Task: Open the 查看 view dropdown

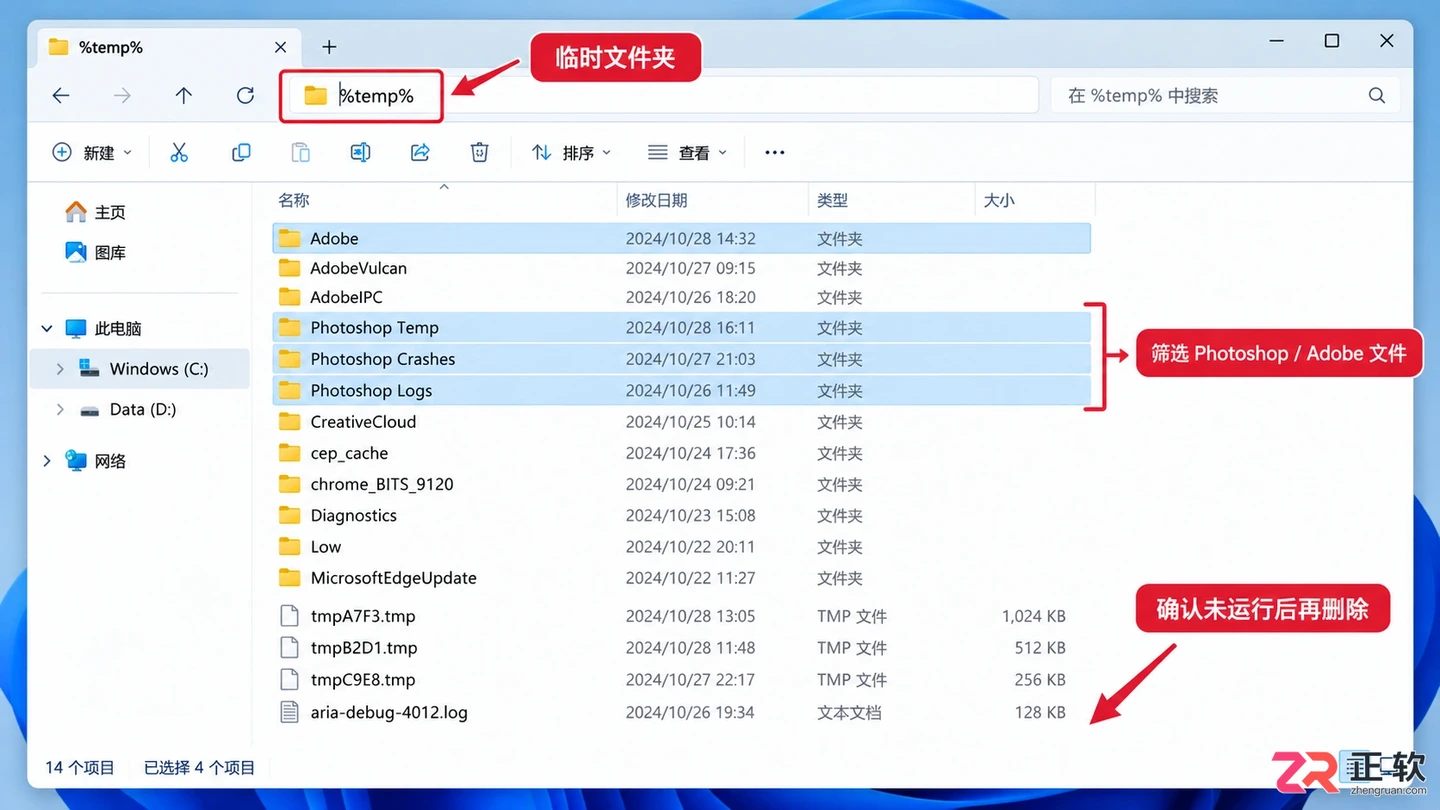Action: pyautogui.click(x=687, y=152)
